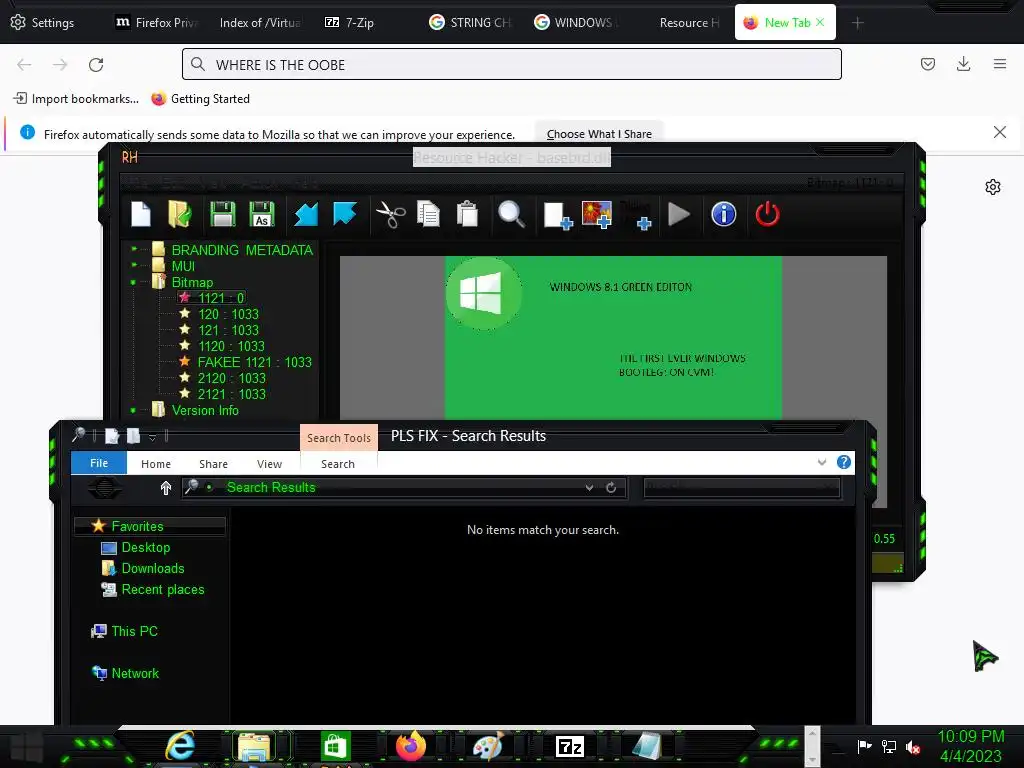Click the Save to Pocket icon
This screenshot has height=768, width=1024.
pyautogui.click(x=928, y=64)
